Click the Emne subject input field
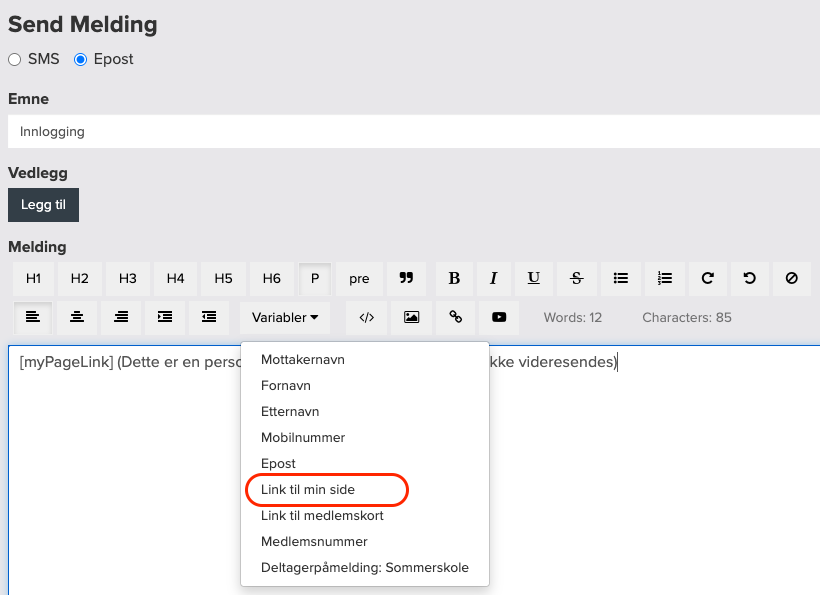The height and width of the screenshot is (595, 820). [x=414, y=131]
